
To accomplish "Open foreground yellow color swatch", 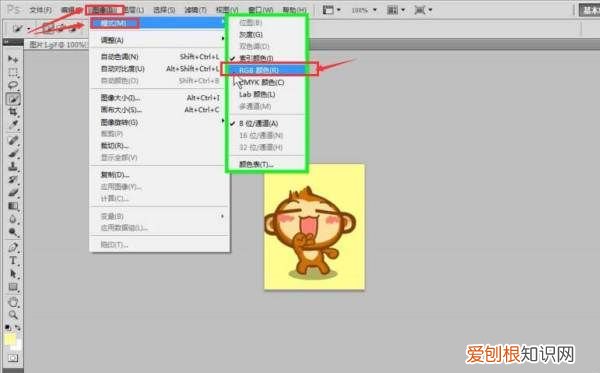I will click(10, 339).
